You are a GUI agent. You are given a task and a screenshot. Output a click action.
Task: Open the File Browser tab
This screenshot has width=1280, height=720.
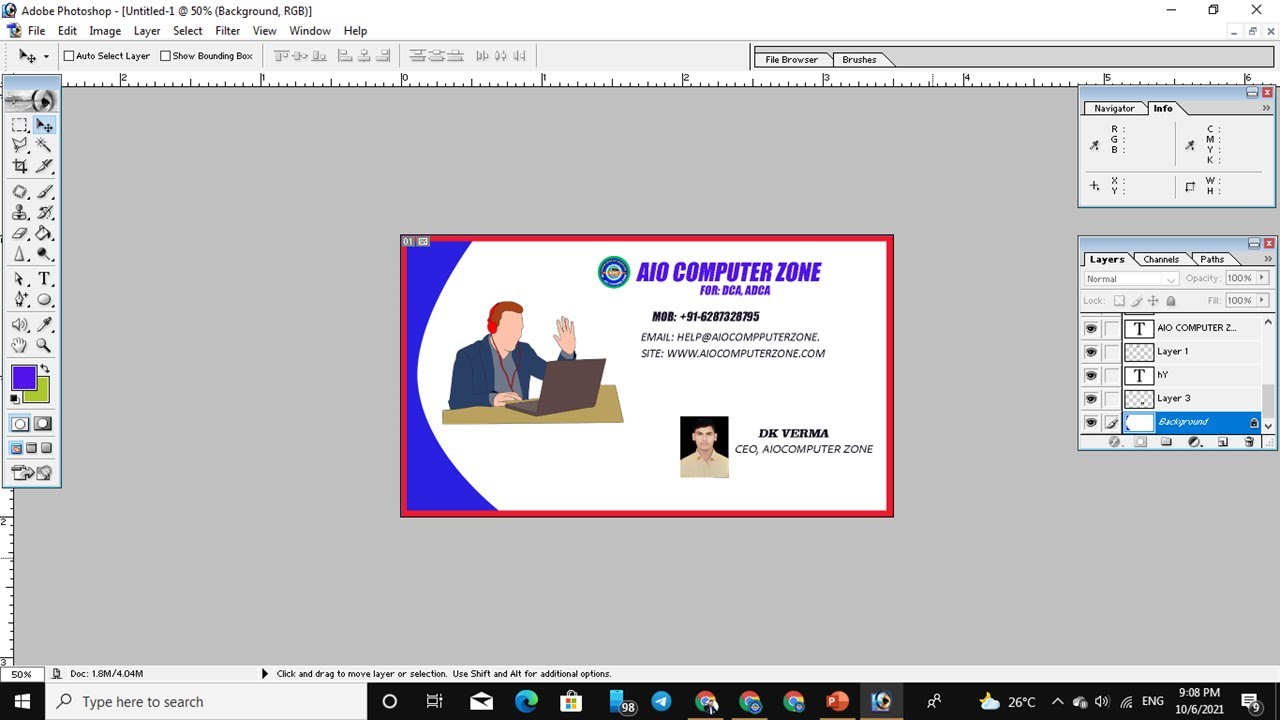[x=791, y=60]
